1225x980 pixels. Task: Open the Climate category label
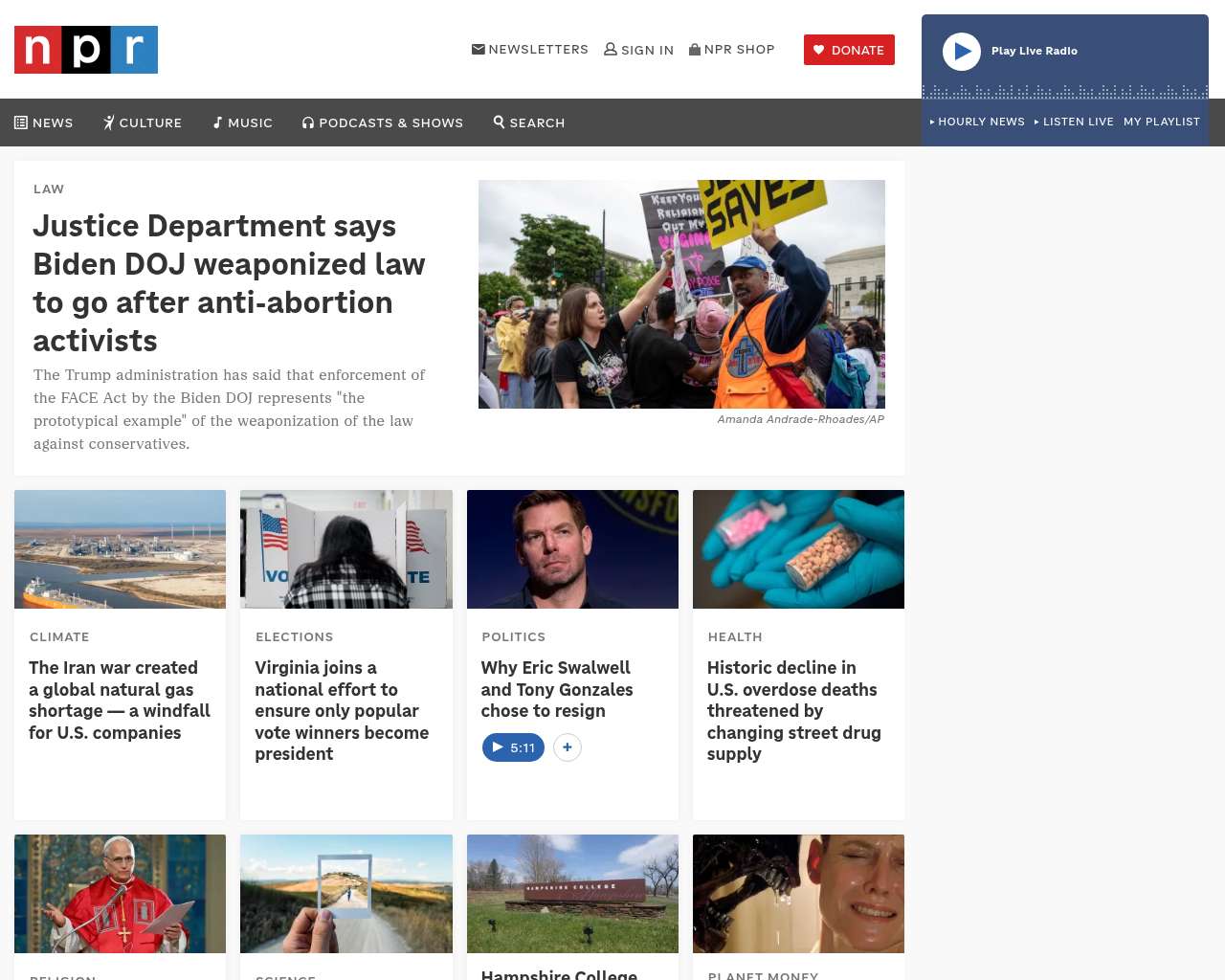click(x=59, y=636)
